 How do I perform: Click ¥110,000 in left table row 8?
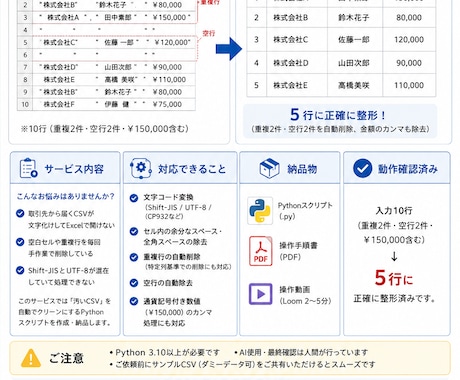(169, 80)
